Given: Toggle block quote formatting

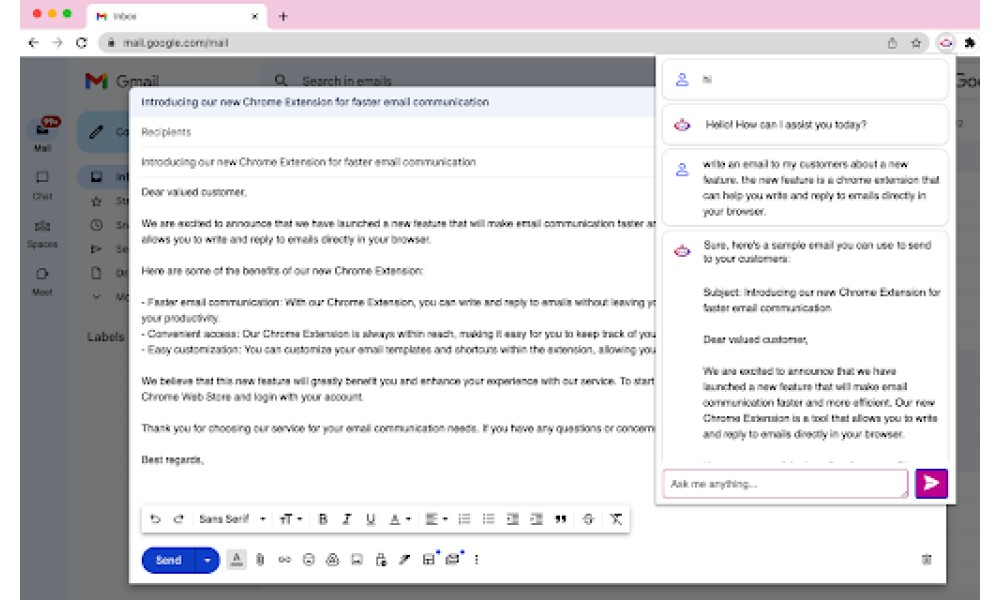Looking at the screenshot, I should [561, 519].
